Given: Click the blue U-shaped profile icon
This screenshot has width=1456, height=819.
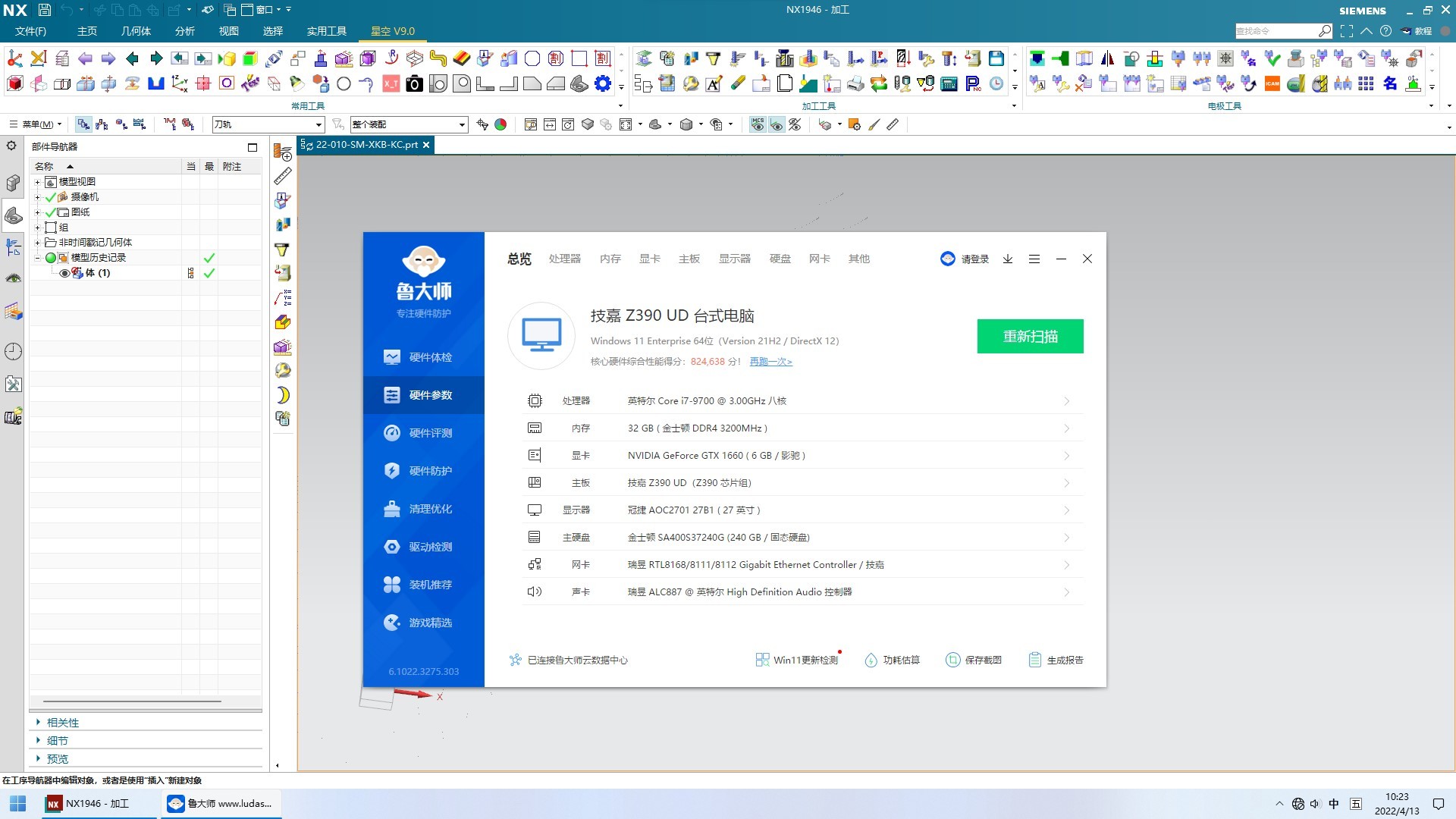Looking at the screenshot, I should [155, 83].
